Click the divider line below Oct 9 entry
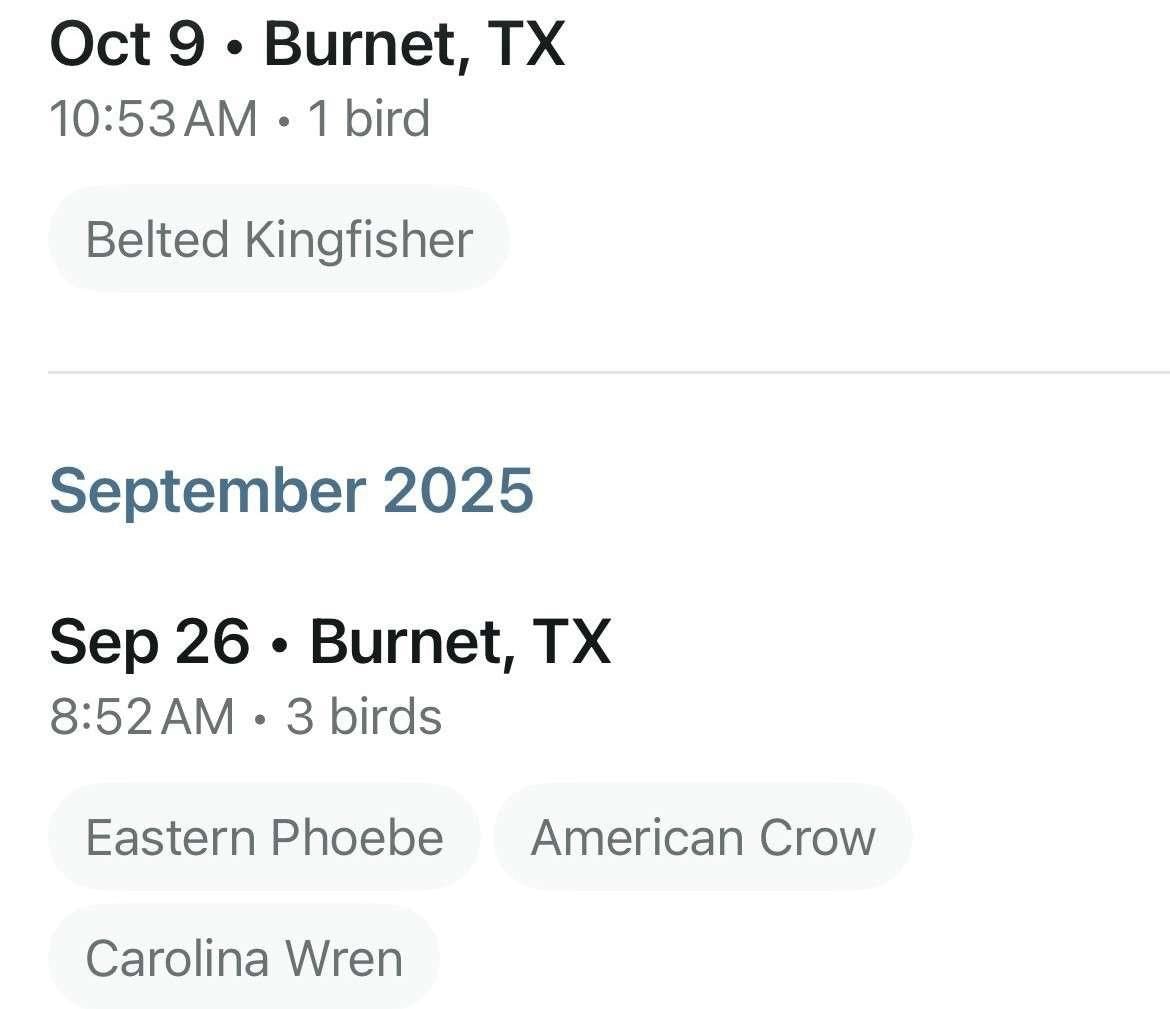 pyautogui.click(x=609, y=372)
